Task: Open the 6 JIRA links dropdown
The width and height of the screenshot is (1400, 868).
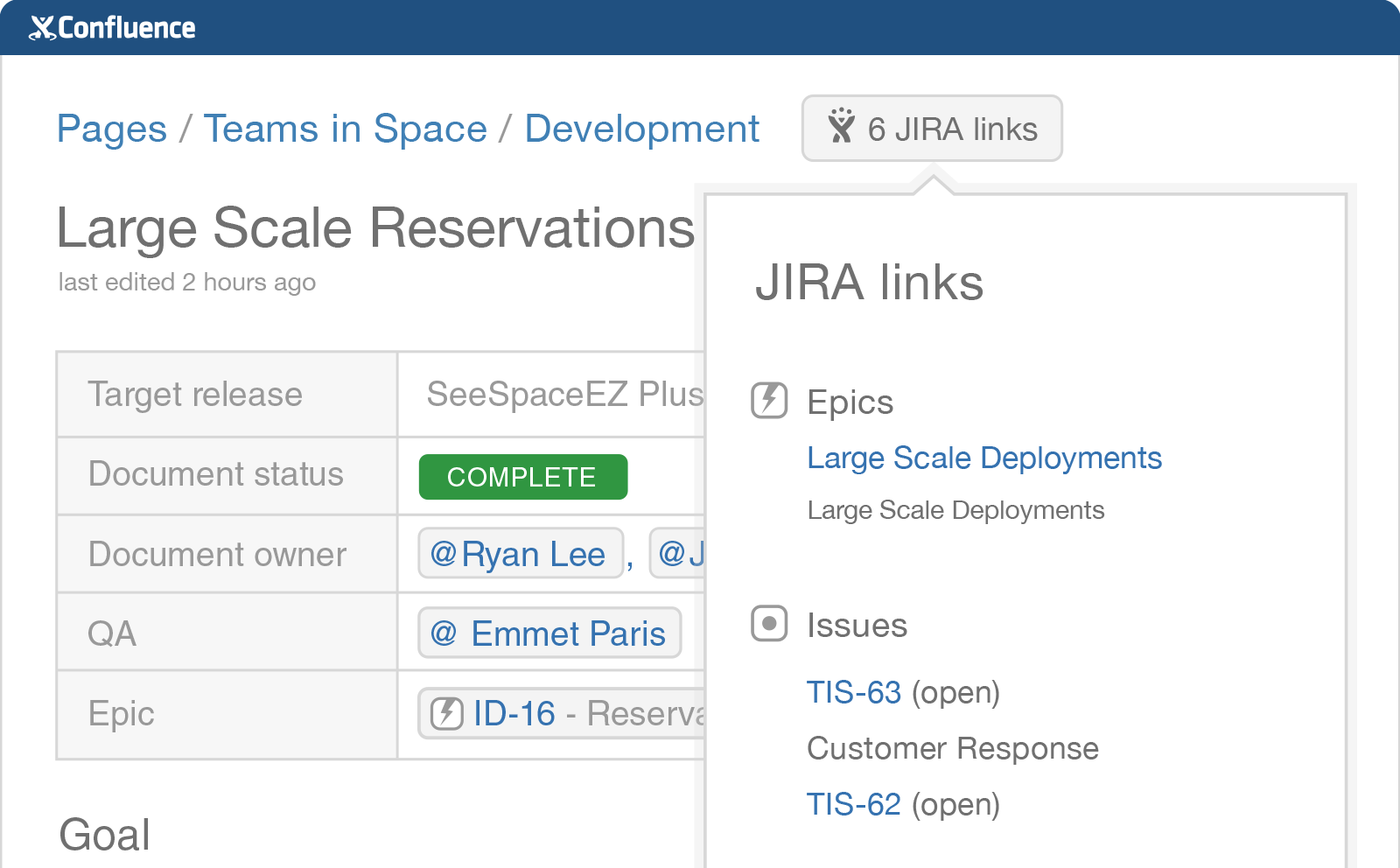Action: tap(932, 129)
